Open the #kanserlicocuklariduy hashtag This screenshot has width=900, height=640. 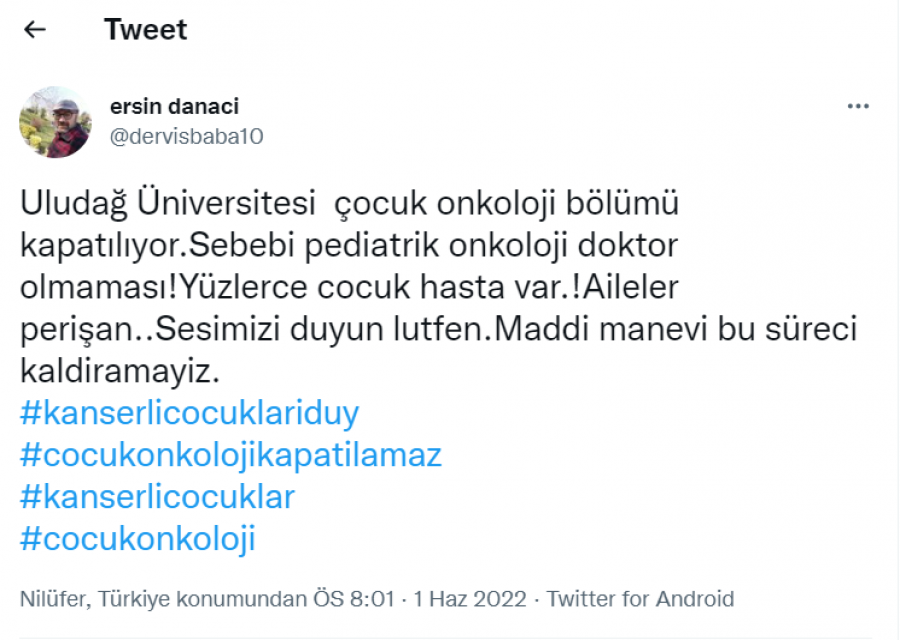[x=189, y=413]
